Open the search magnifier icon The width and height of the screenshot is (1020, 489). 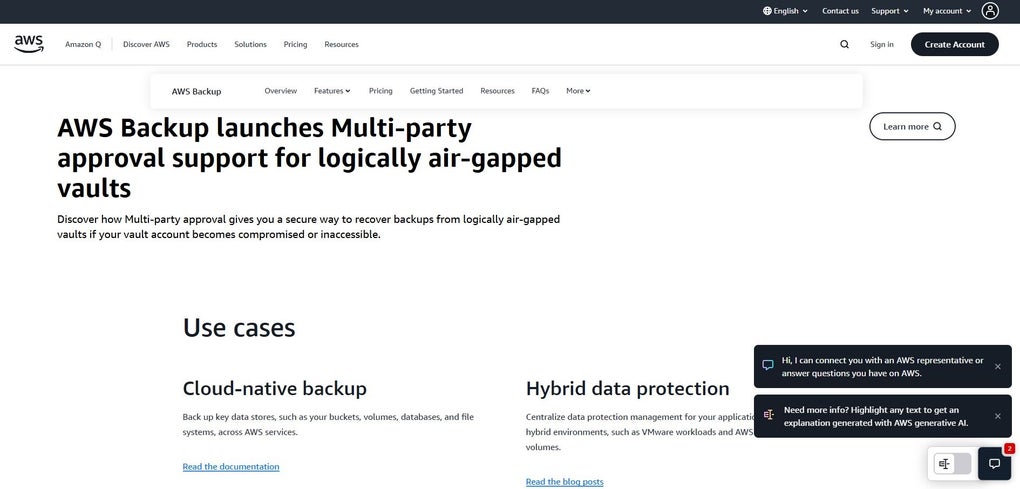[x=844, y=44]
